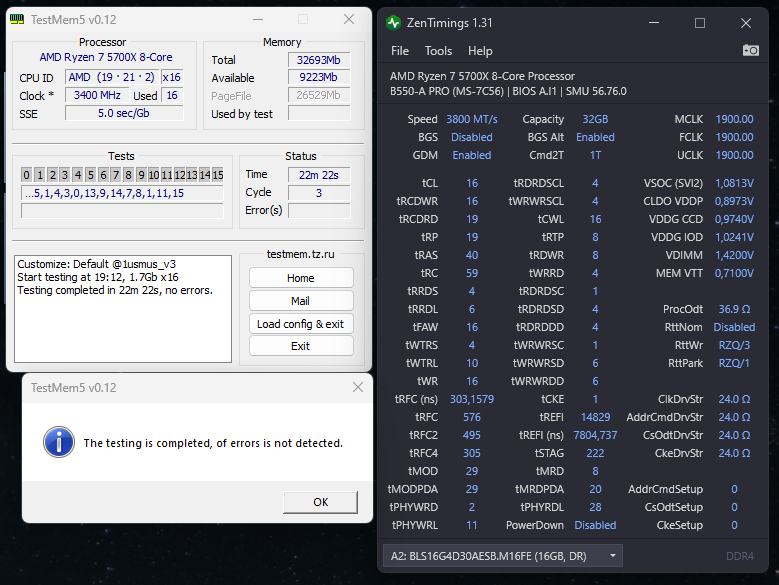Click test number 0 box

27,175
